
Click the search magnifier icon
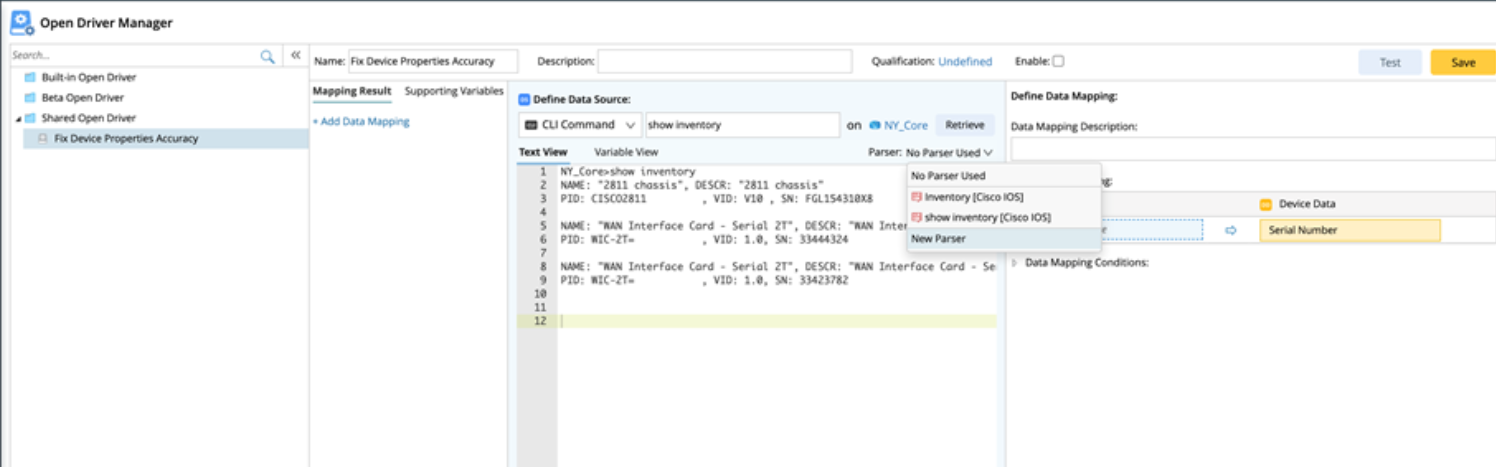click(267, 57)
